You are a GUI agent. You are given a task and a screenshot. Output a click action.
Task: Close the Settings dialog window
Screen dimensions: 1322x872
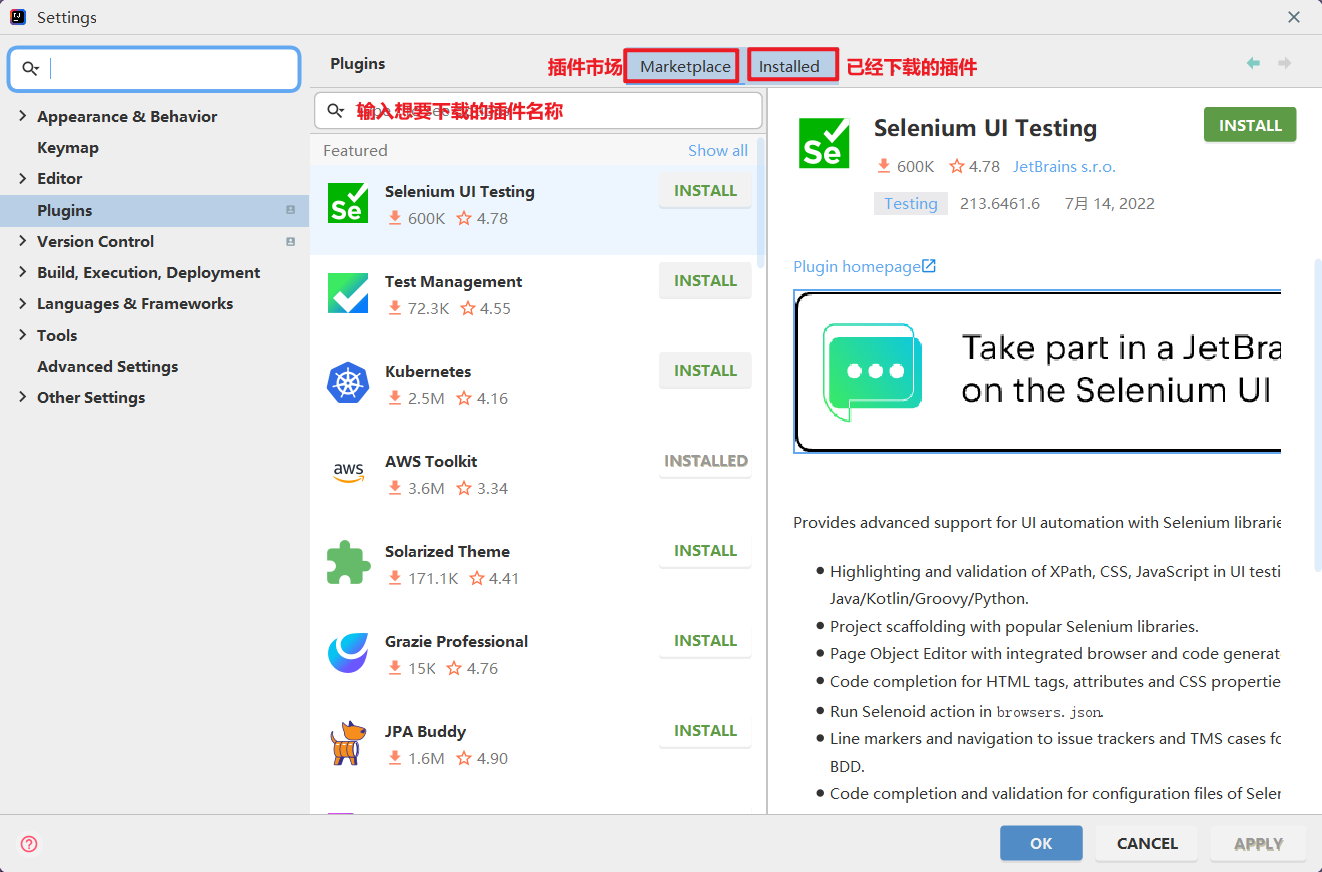pos(1294,17)
